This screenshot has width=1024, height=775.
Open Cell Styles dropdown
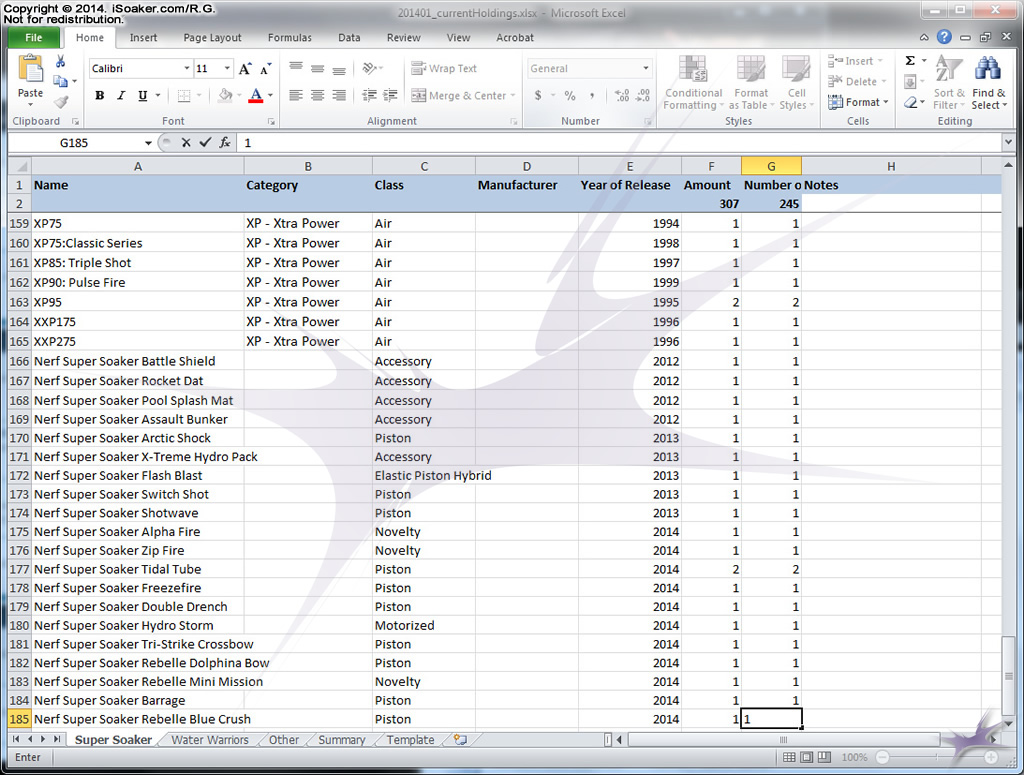(796, 83)
